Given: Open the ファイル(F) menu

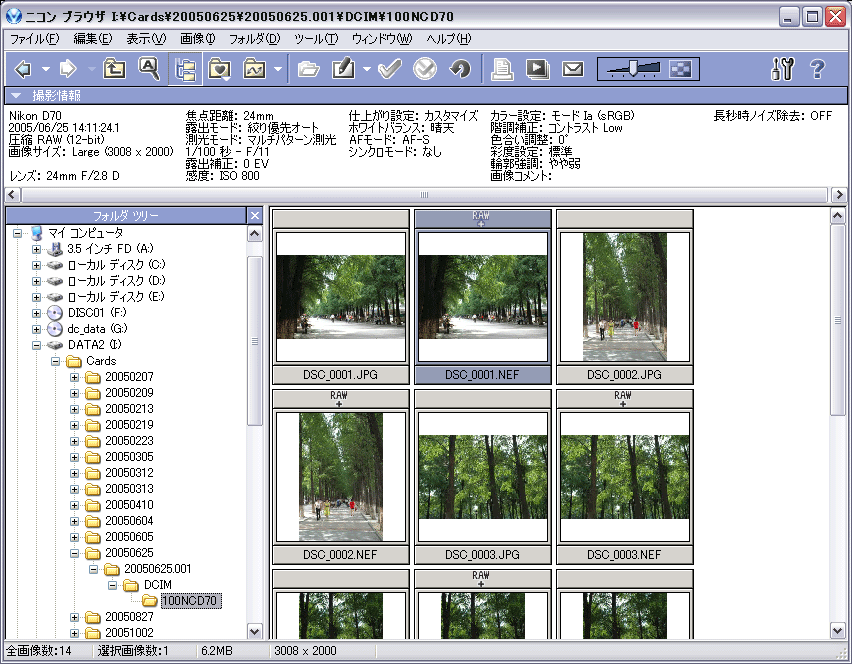Looking at the screenshot, I should point(34,39).
